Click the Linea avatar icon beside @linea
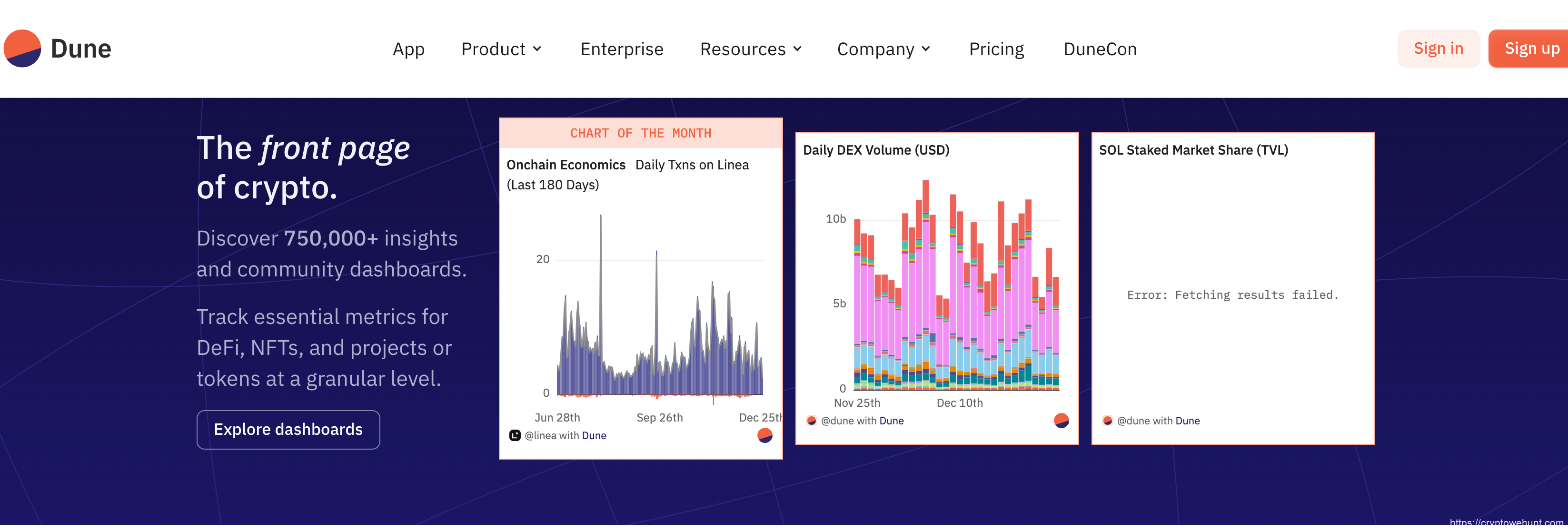The image size is (1568, 530). 515,436
